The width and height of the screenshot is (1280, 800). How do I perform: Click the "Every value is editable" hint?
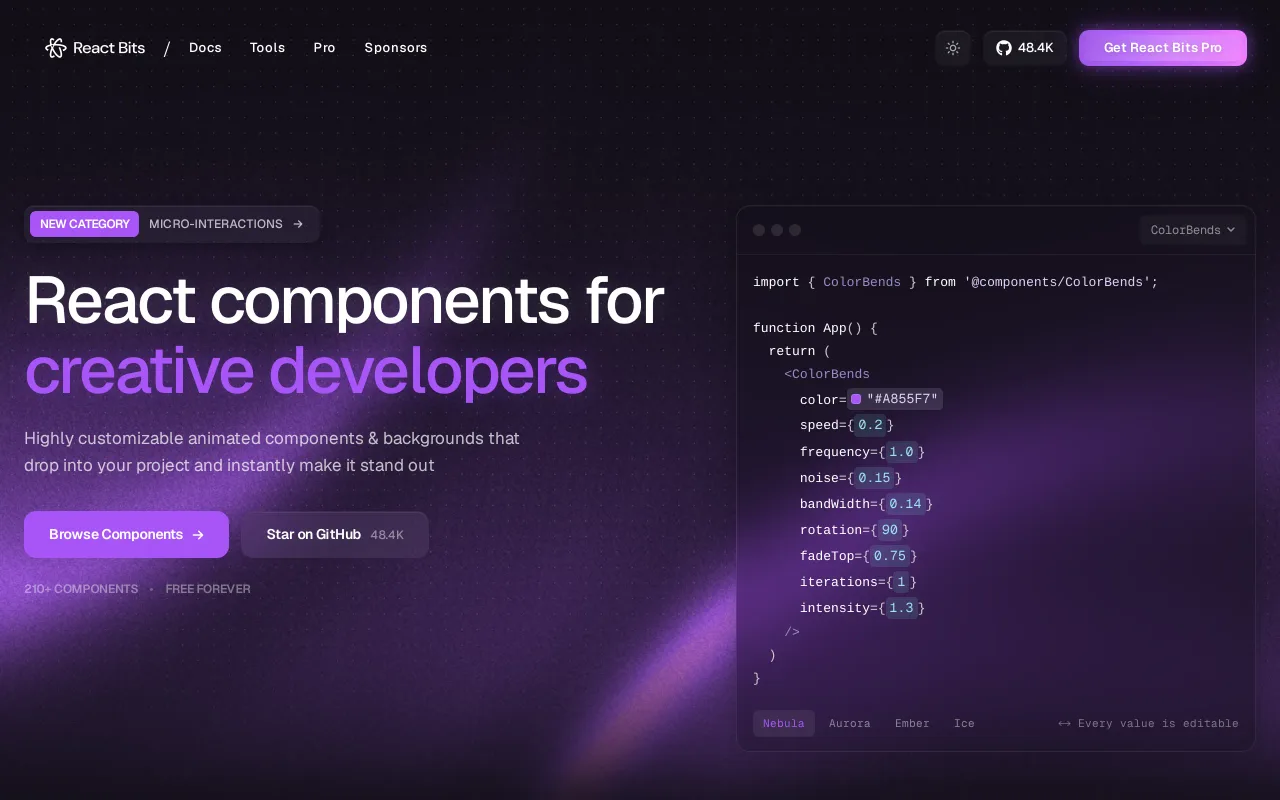pyautogui.click(x=1158, y=723)
